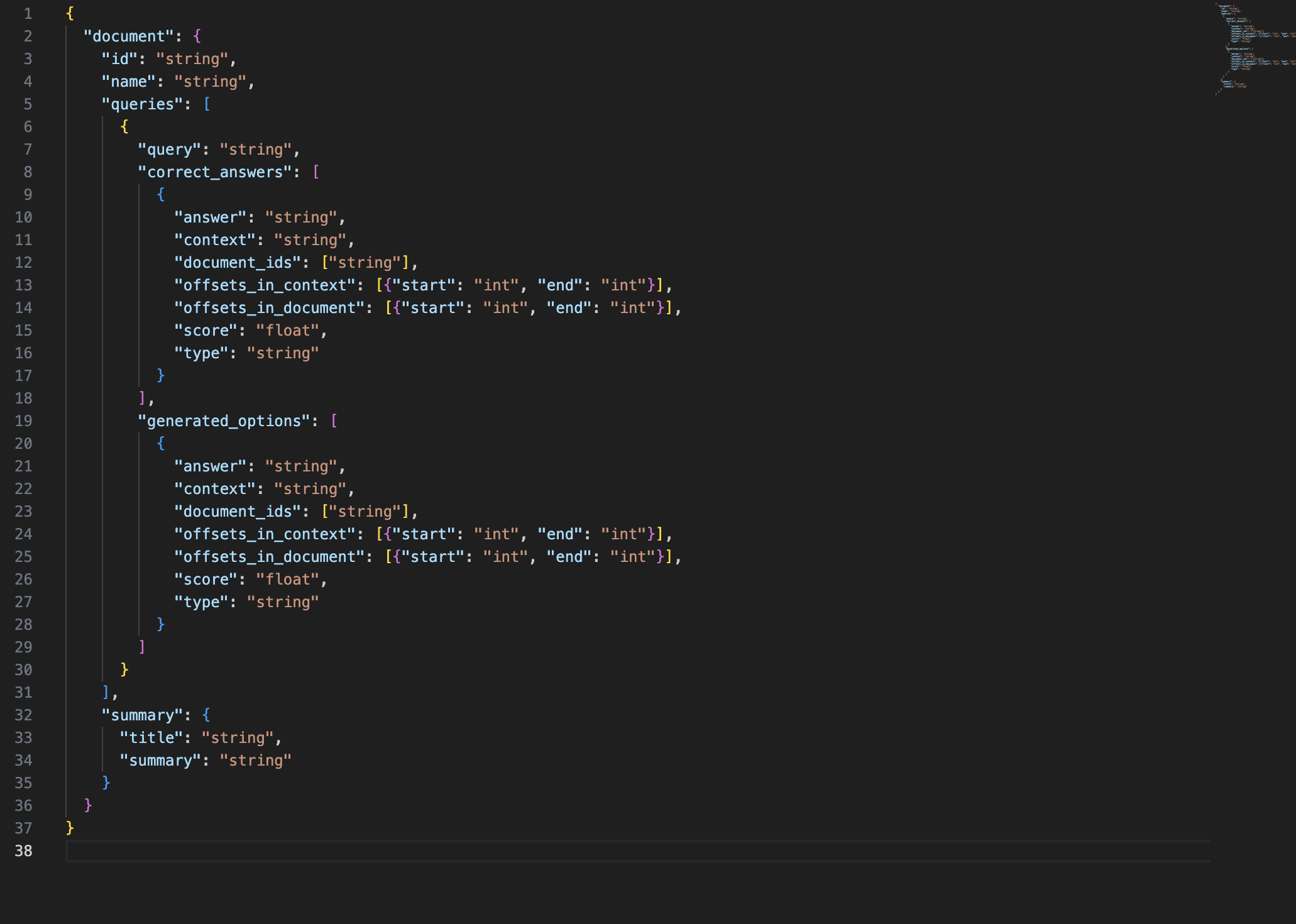Click the "float" value on line 15
Viewport: 1296px width, 924px height.
(287, 331)
